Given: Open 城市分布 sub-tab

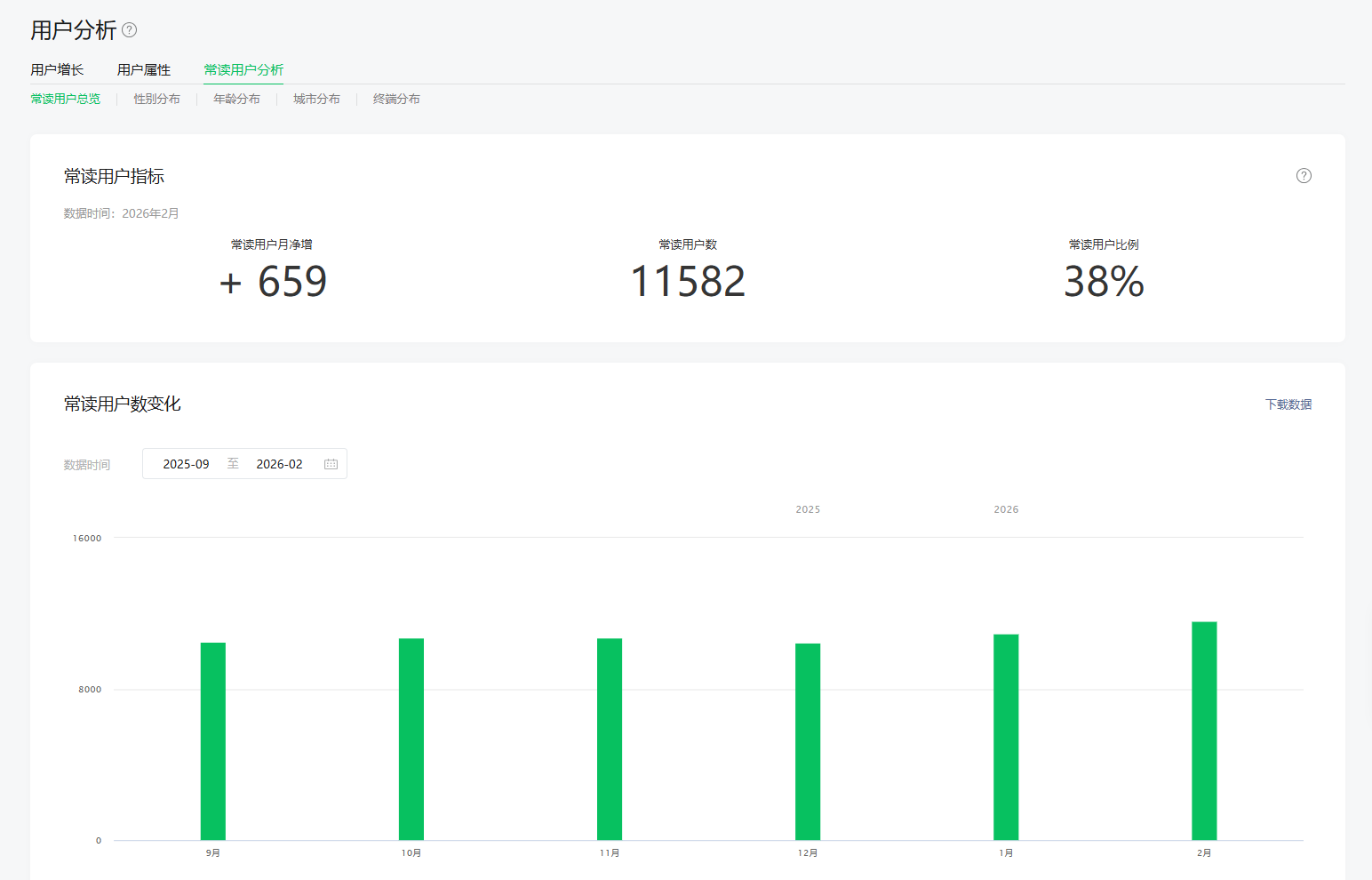Looking at the screenshot, I should pyautogui.click(x=316, y=100).
